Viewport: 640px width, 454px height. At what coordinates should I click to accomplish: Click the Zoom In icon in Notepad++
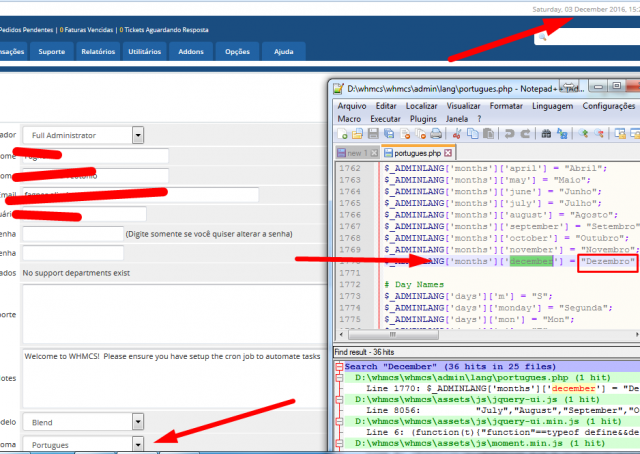point(583,134)
